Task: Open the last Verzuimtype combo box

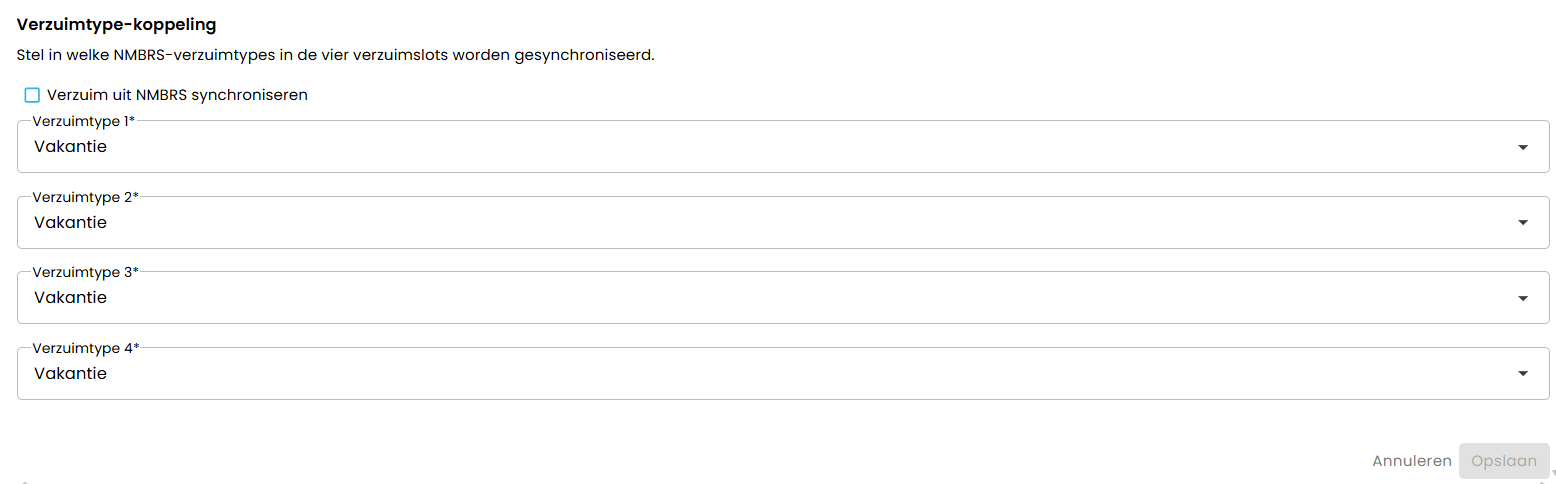Action: tap(783, 374)
